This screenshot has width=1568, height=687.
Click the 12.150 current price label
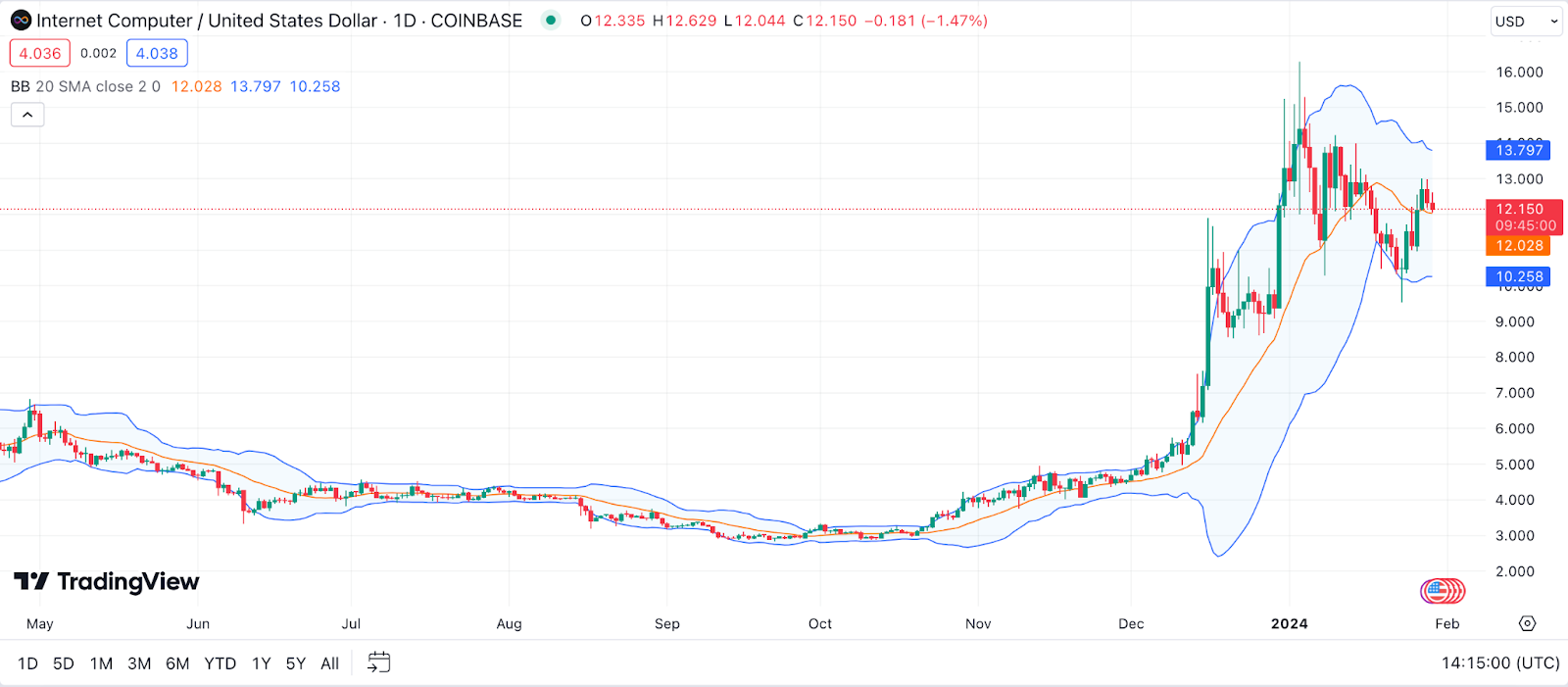[1524, 217]
